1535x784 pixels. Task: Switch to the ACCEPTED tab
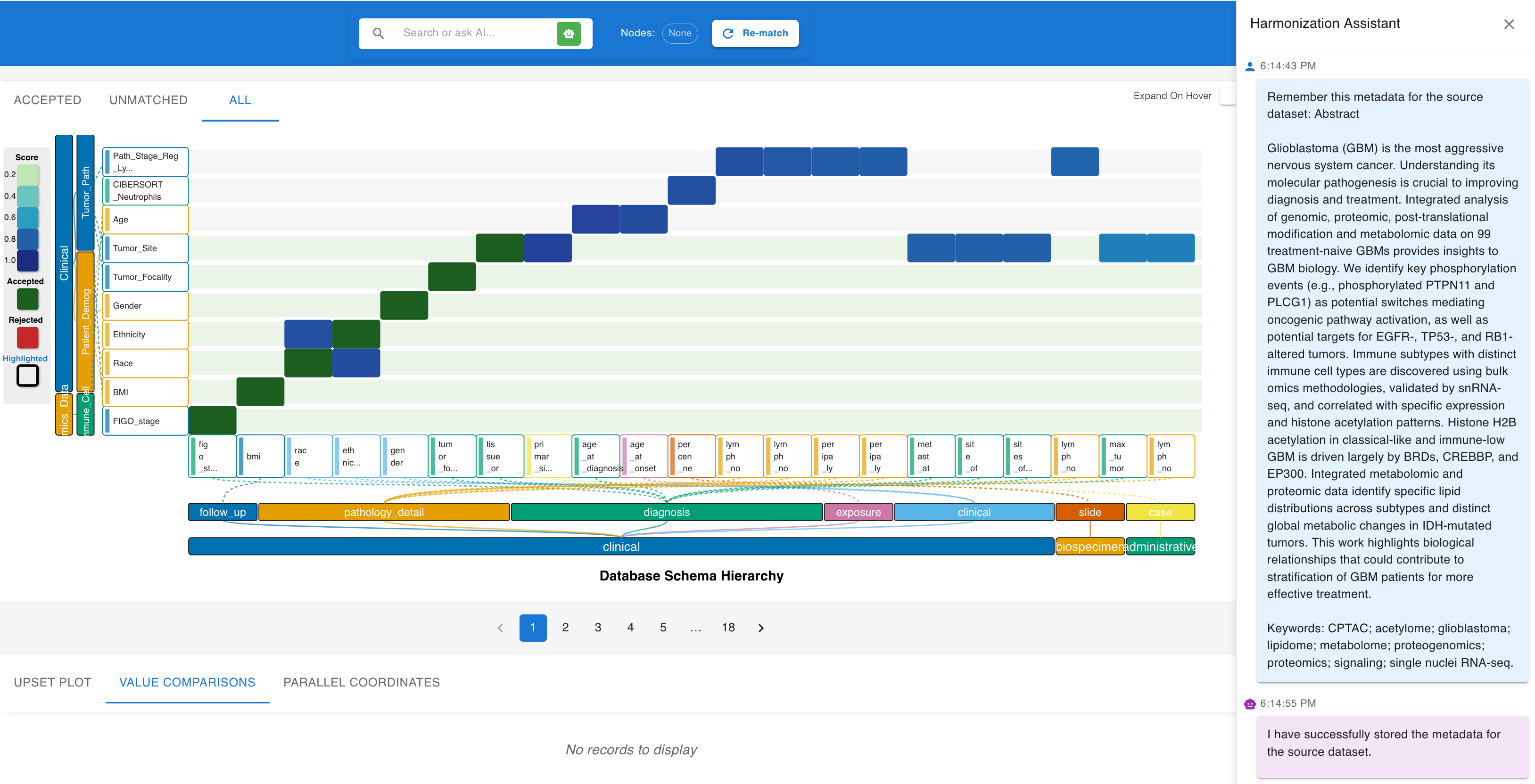point(48,100)
